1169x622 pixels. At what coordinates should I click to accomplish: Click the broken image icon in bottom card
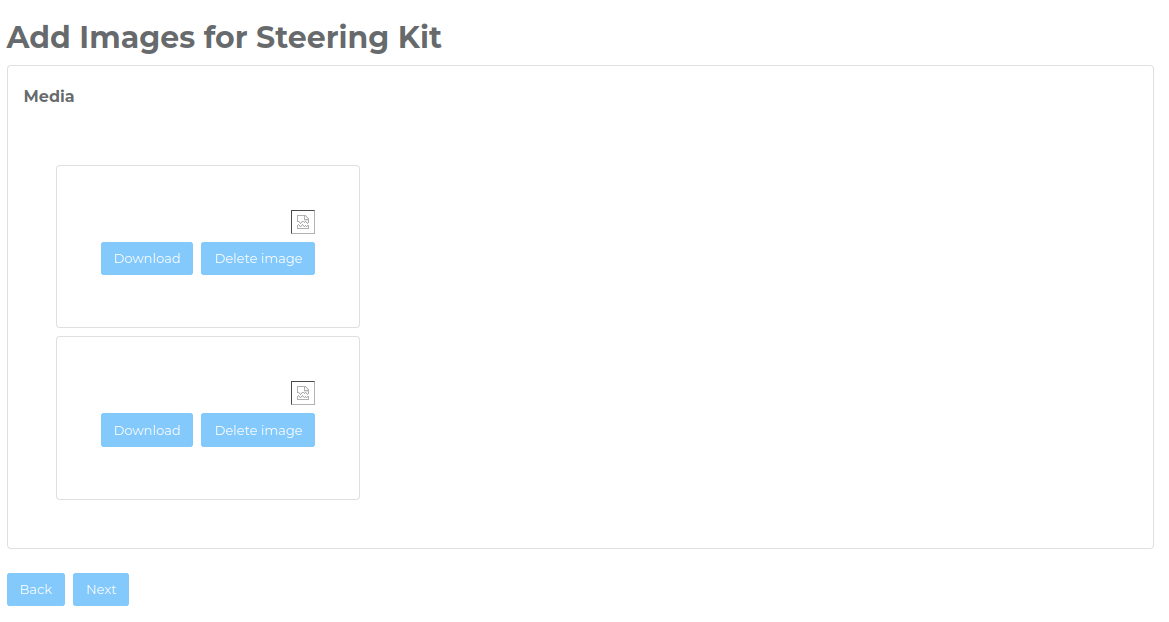click(x=303, y=393)
